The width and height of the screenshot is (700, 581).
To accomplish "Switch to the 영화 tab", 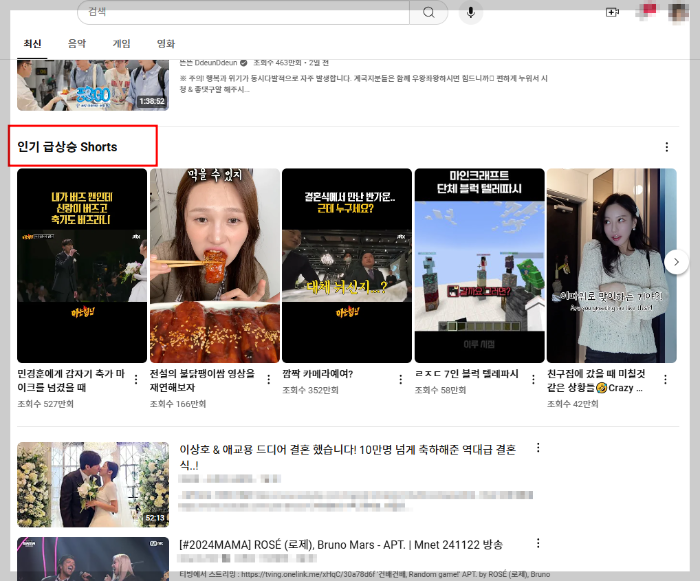I will pyautogui.click(x=166, y=44).
